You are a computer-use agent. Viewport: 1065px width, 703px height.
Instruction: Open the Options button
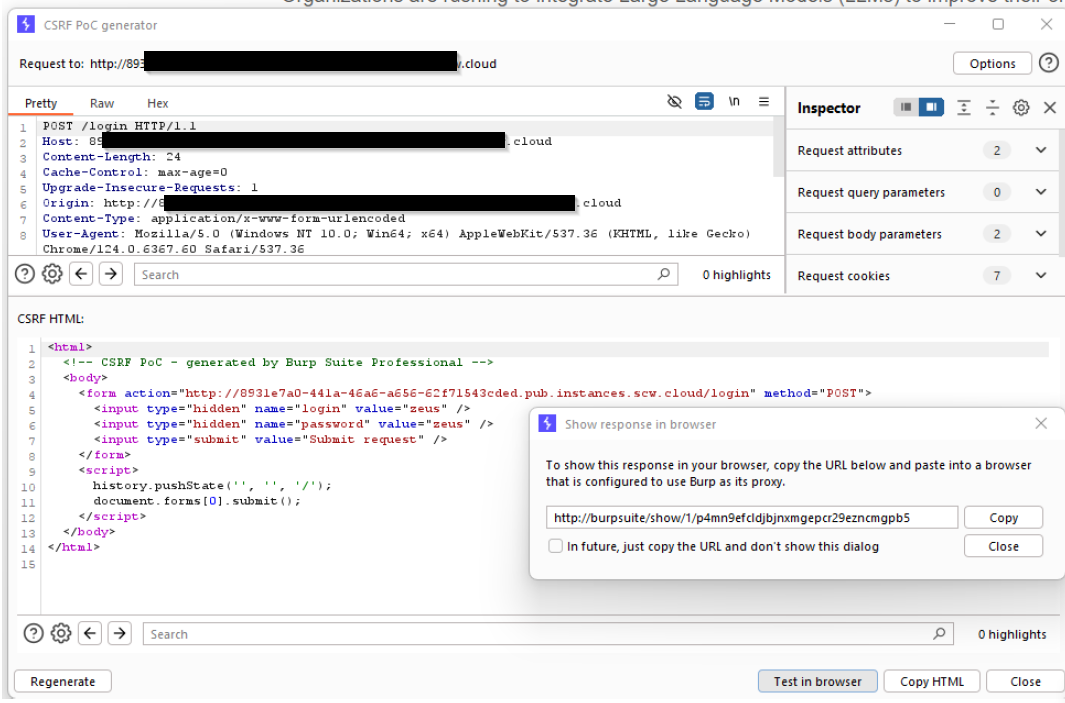992,63
